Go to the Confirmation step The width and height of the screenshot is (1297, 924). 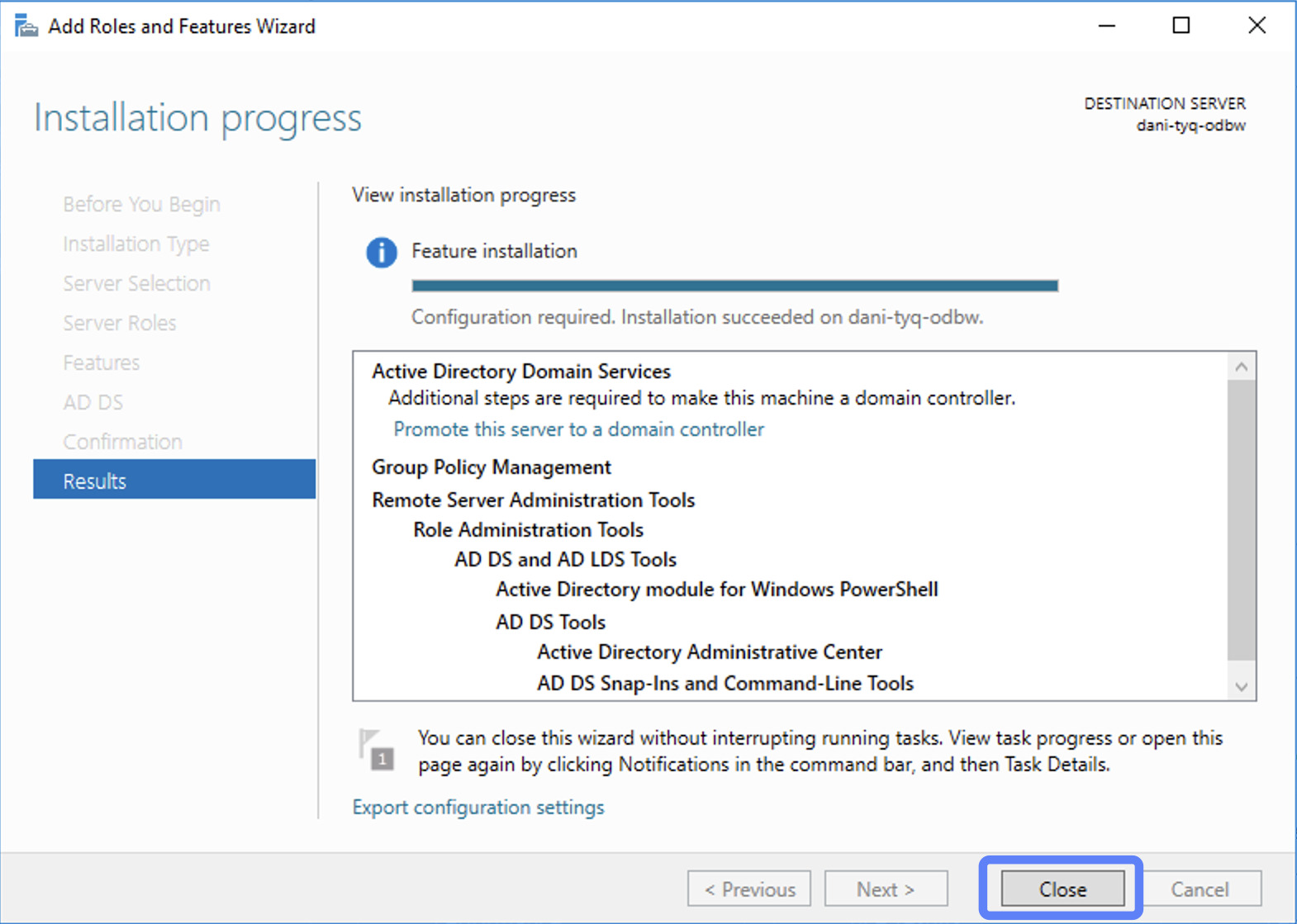click(122, 442)
